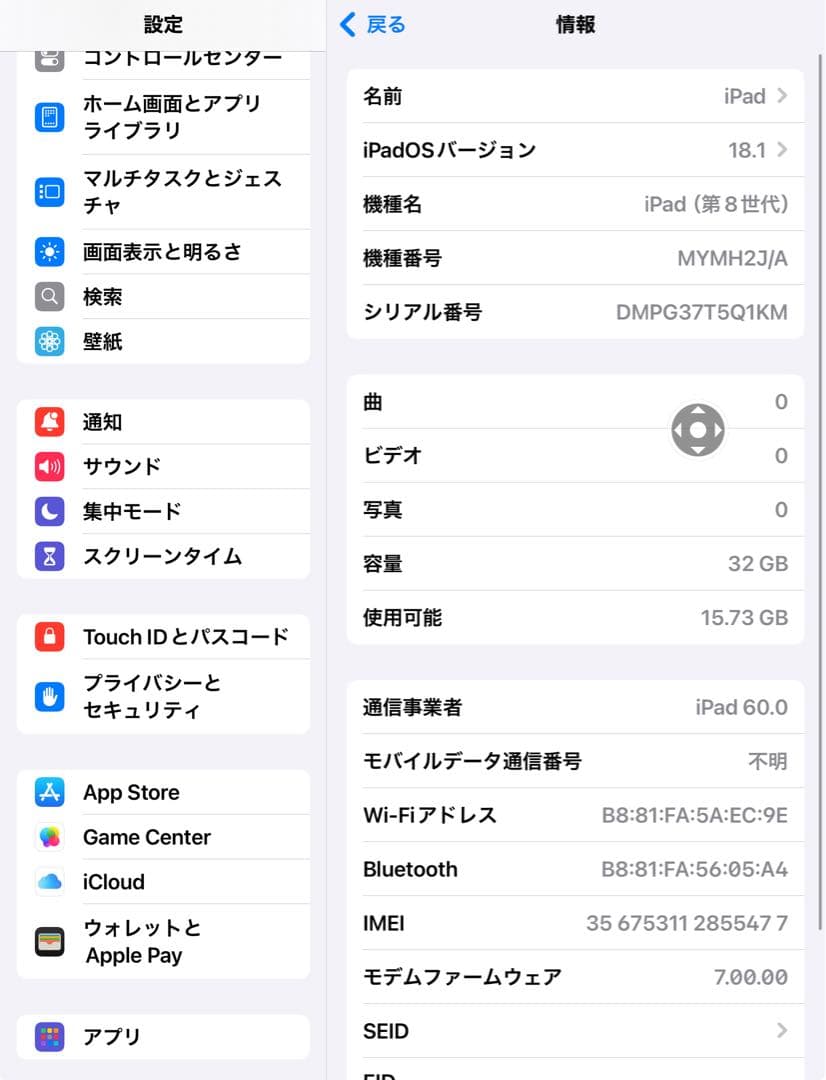Tap the Control Center settings icon
Viewport: 826px width, 1080px height.
click(50, 61)
